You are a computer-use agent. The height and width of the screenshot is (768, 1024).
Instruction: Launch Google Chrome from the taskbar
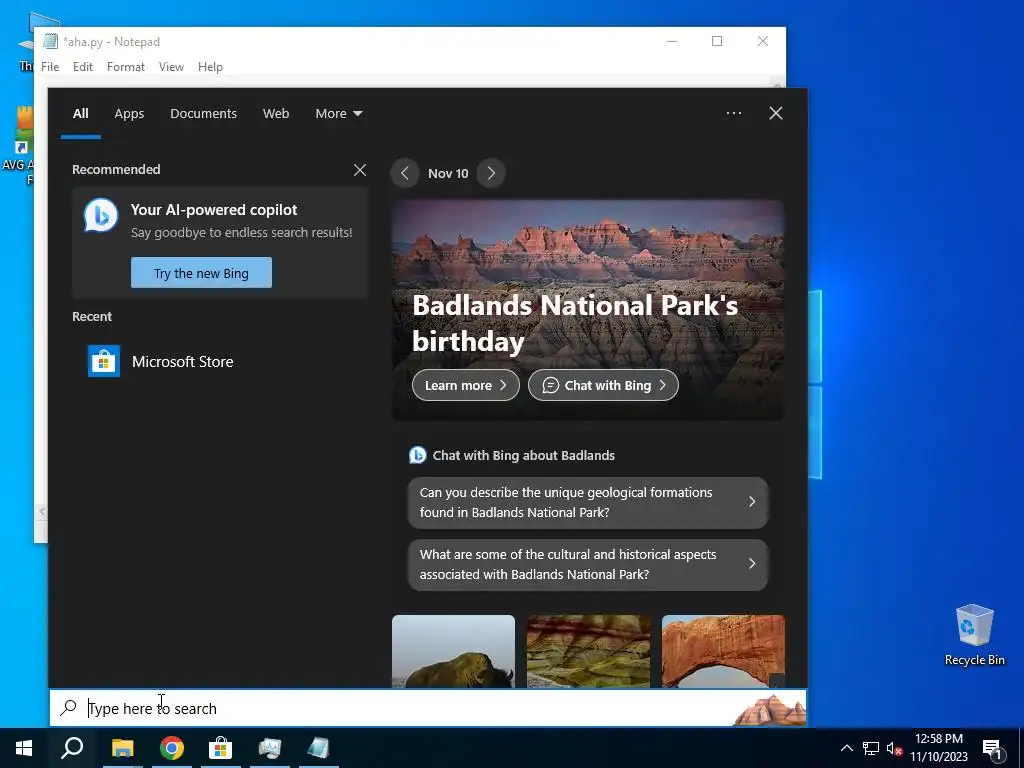[x=172, y=748]
